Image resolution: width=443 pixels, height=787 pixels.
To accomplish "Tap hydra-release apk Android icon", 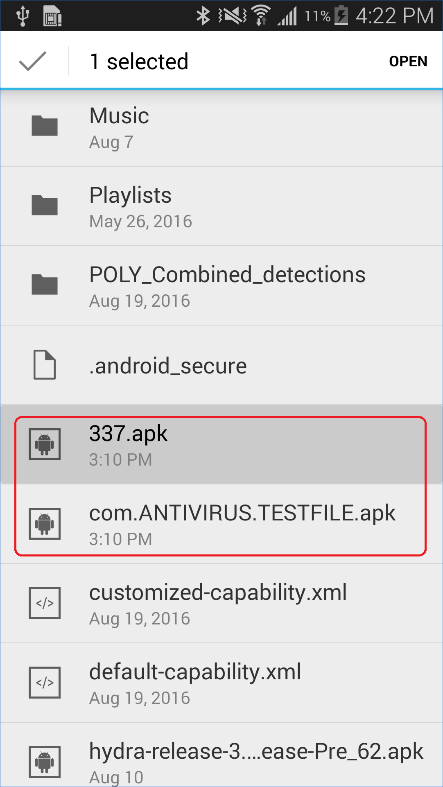I will click(x=45, y=762).
